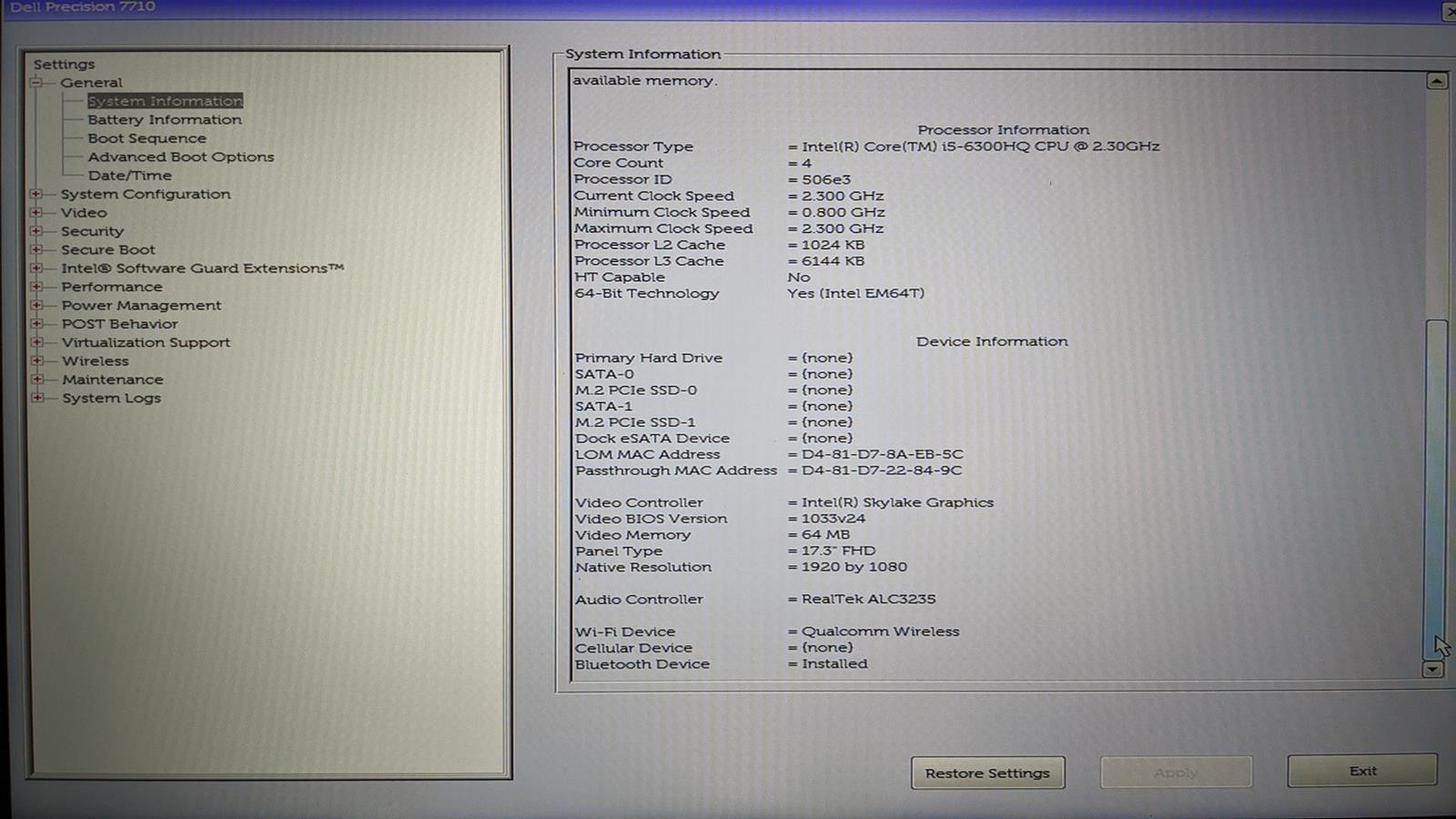
Task: Expand the POST Behavior node
Action: [x=36, y=324]
